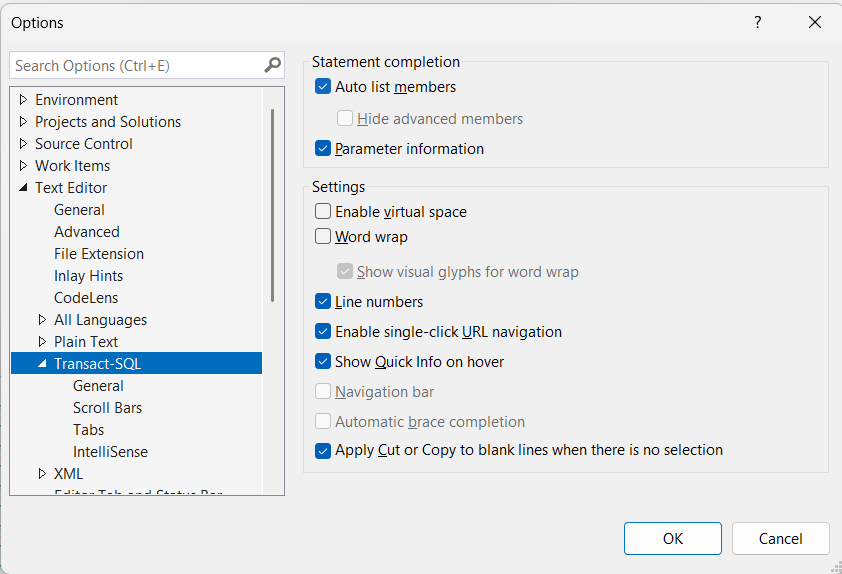Select the XML tree label
842x574 pixels.
tap(68, 474)
